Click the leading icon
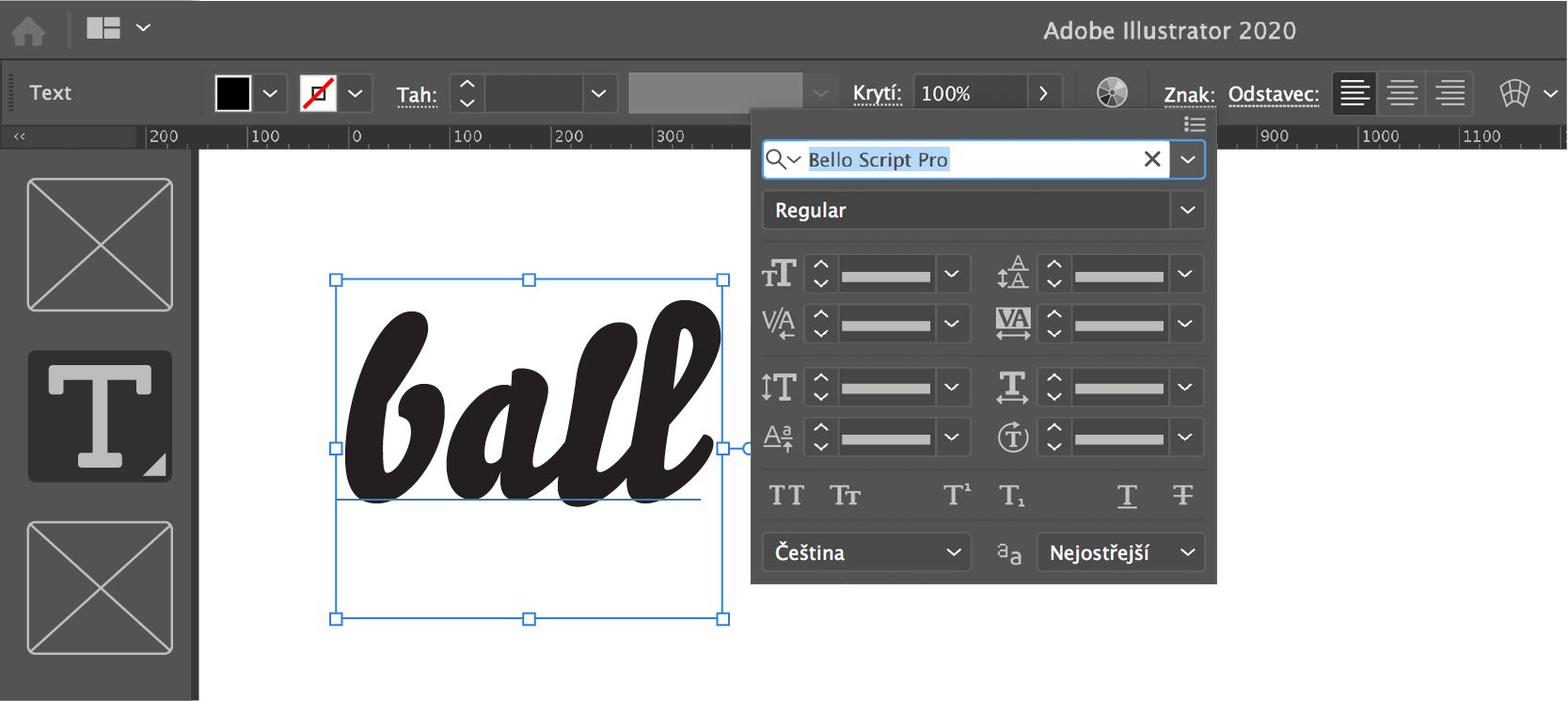1568x701 pixels. [1013, 273]
